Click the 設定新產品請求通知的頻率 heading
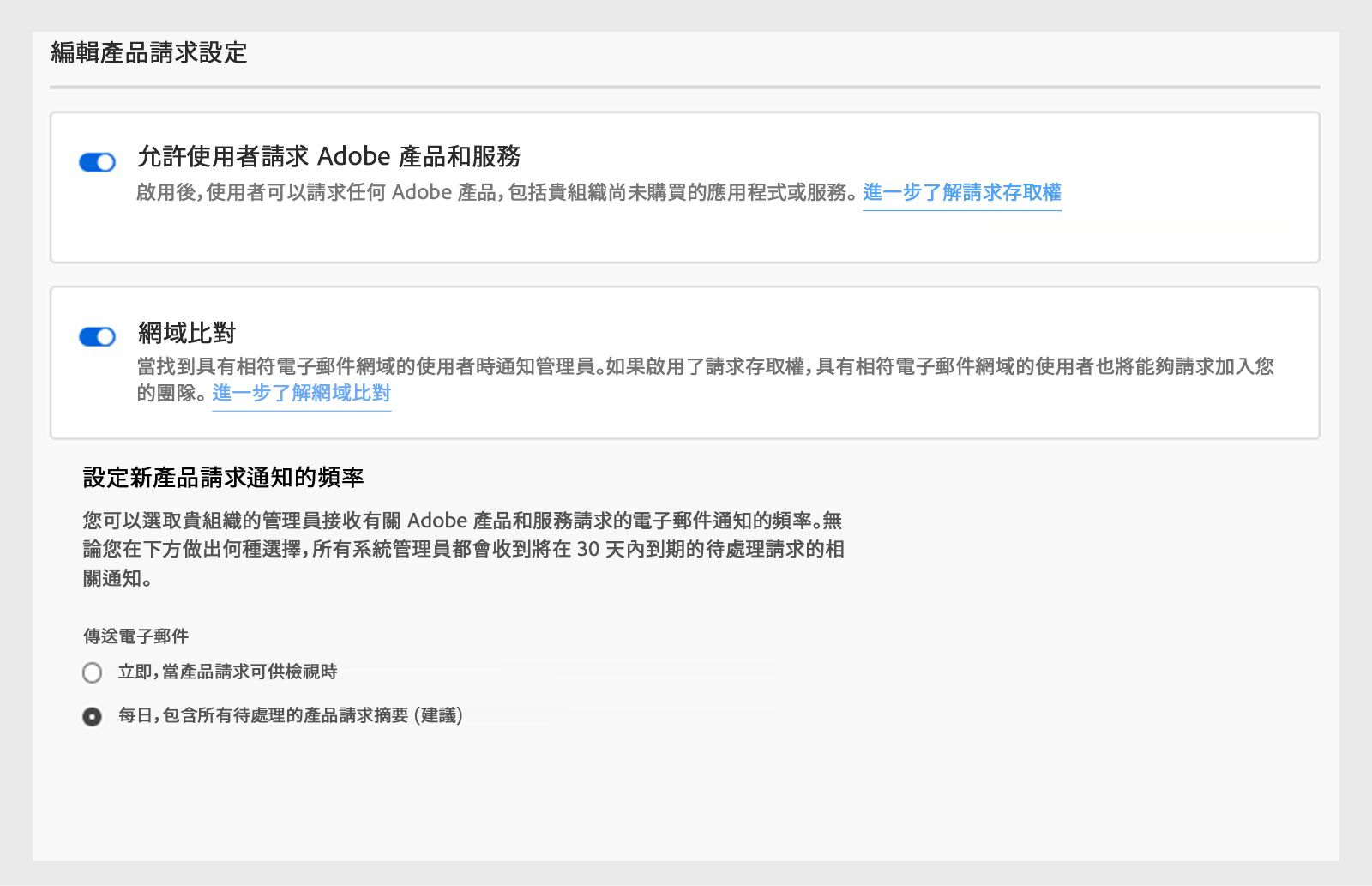Screen dimensions: 1372x886 pos(224,478)
